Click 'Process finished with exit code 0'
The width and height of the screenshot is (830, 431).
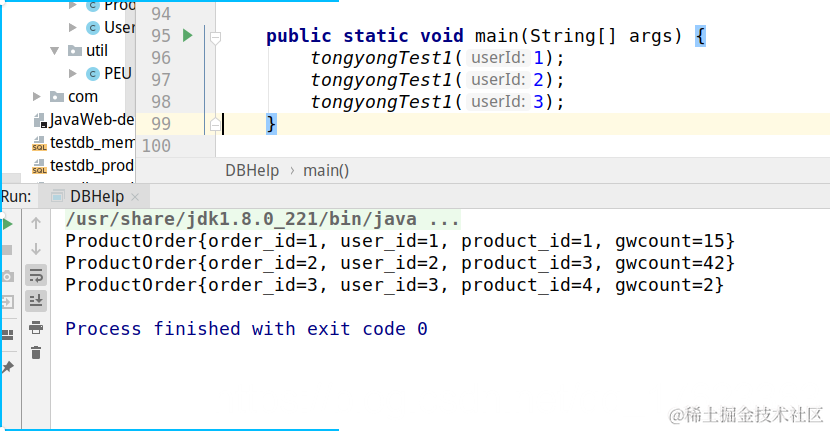(x=246, y=329)
